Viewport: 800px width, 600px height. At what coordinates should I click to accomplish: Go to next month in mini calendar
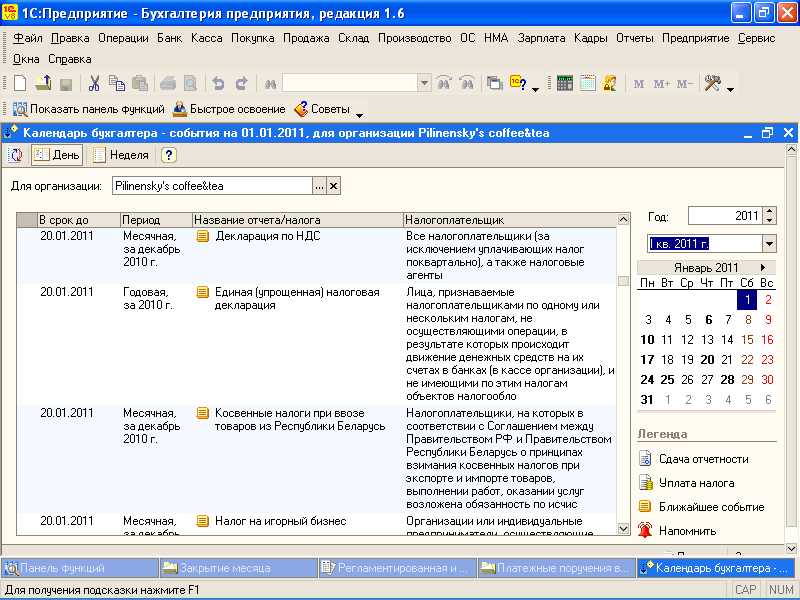coord(763,267)
